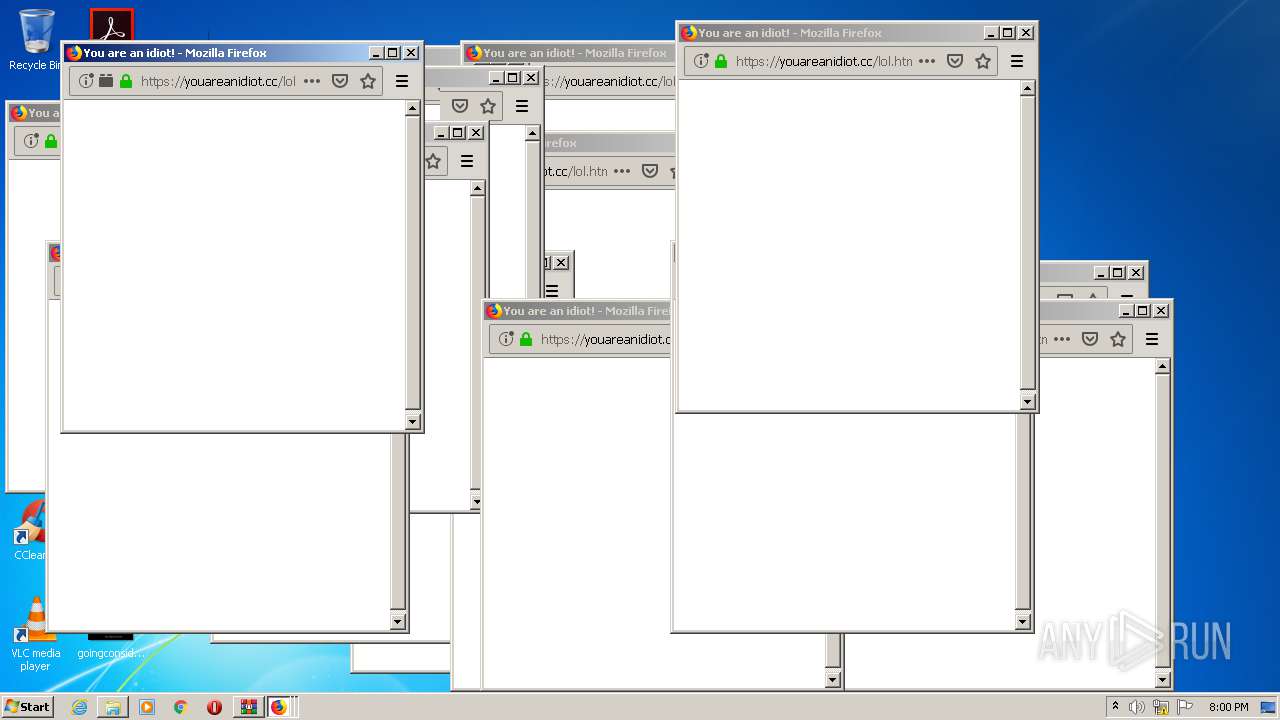Save to Pocket in the lower right Firefox window
The image size is (1280, 720).
(1090, 339)
